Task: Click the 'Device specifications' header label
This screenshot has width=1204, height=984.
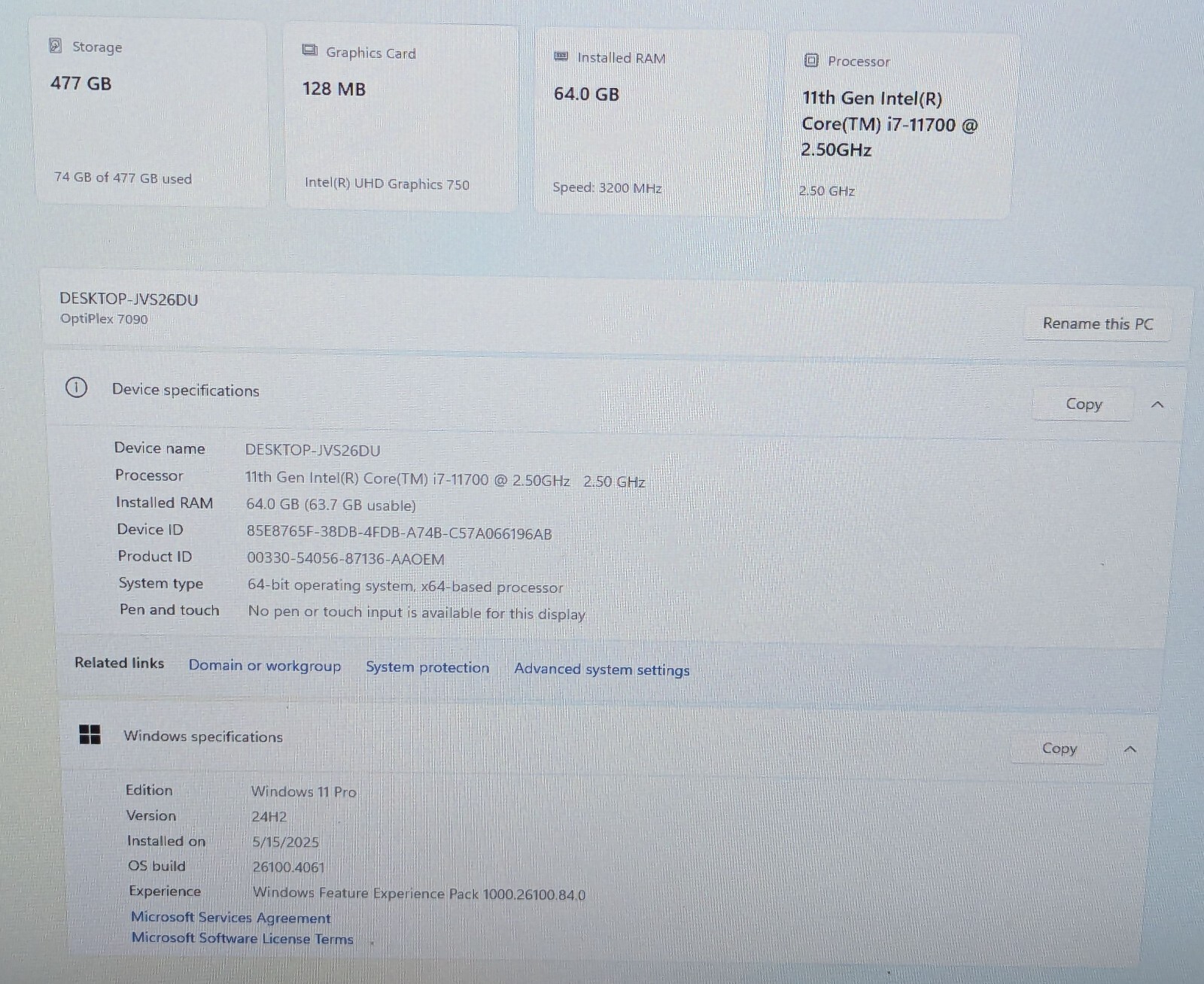Action: point(186,390)
